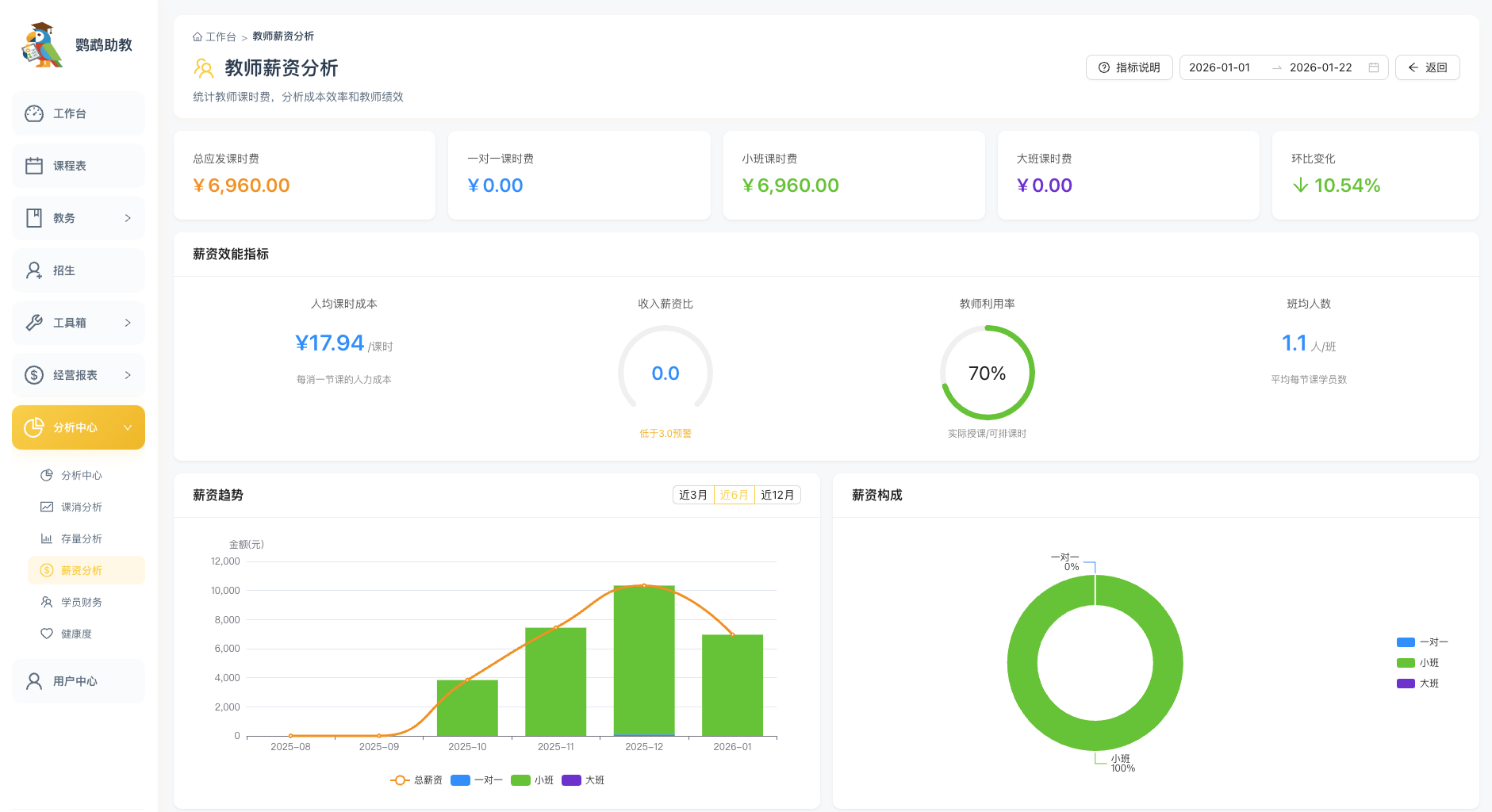Expand the 教务 submenu chevron
Image resolution: width=1492 pixels, height=812 pixels.
(x=128, y=218)
